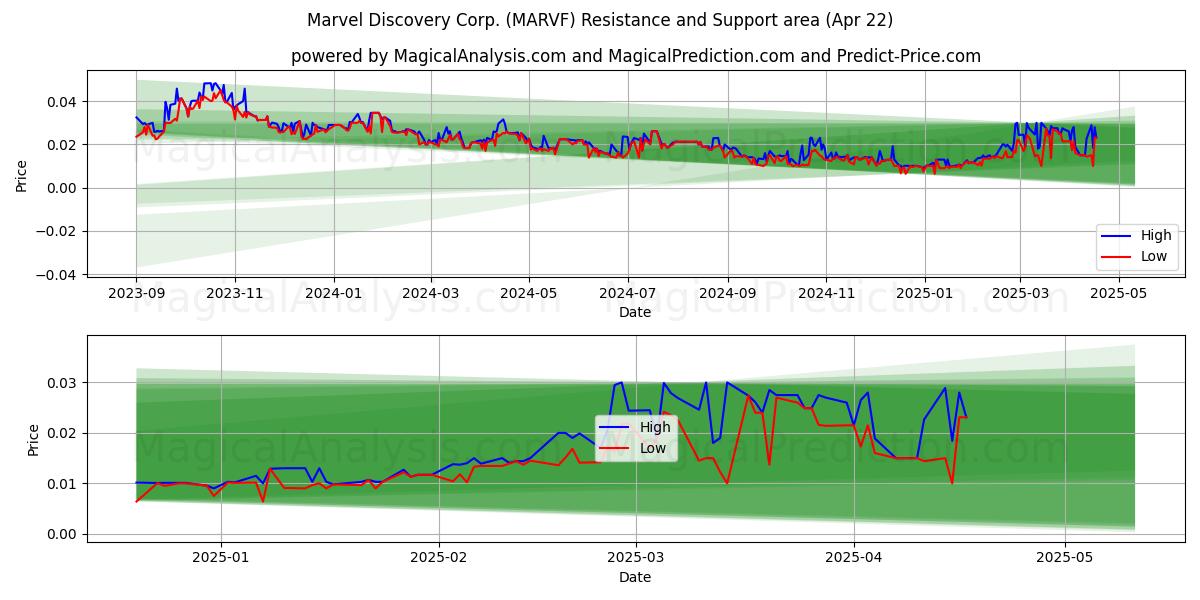This screenshot has height=600, width=1200.
Task: Click the '2025-01' x-axis label on the top chart
Action: click(x=924, y=294)
